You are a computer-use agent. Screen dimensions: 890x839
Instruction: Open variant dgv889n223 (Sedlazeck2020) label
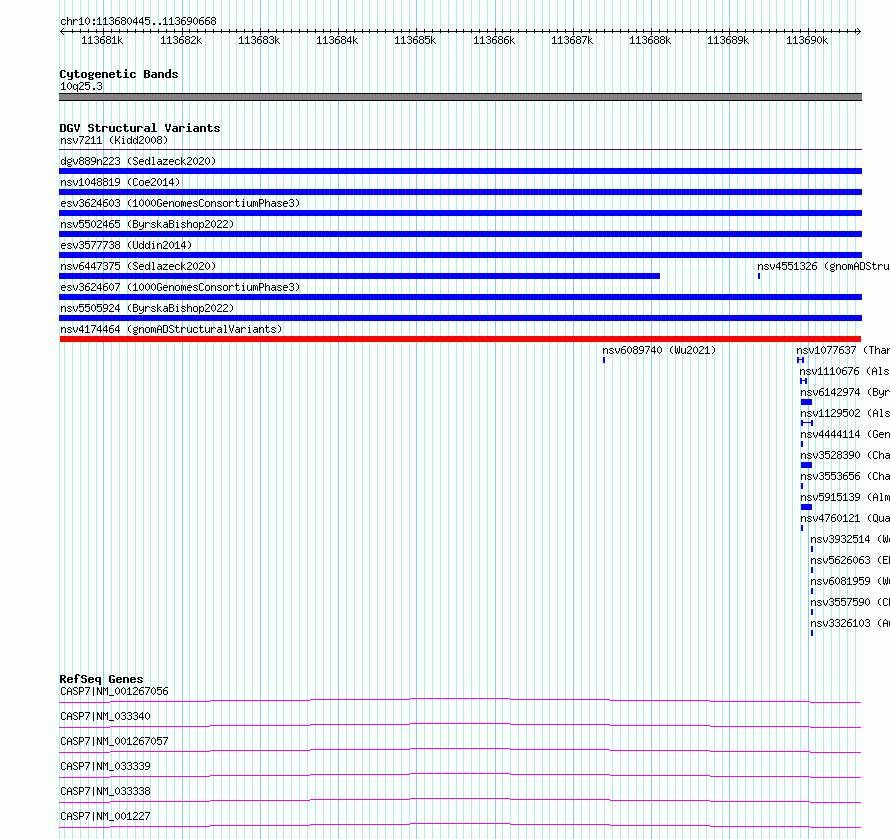138,161
